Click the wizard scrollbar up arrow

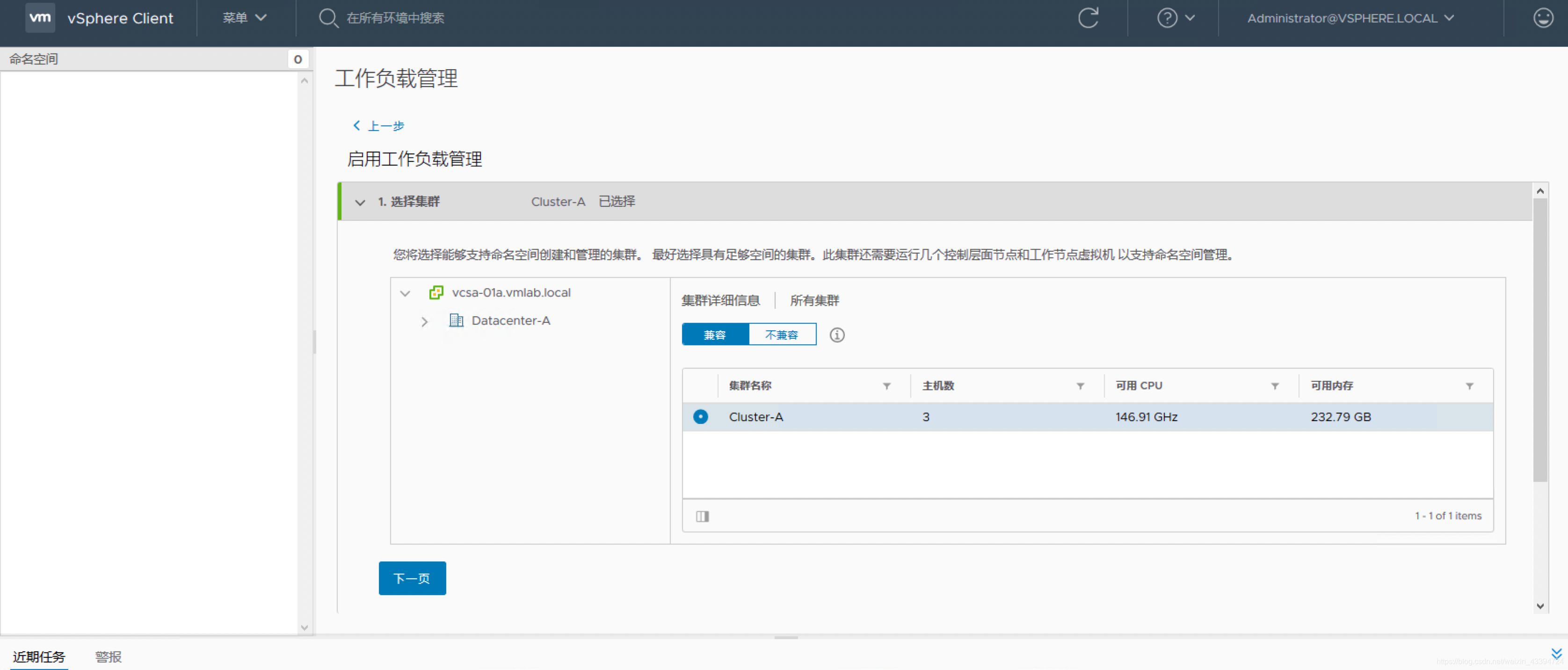point(1540,191)
